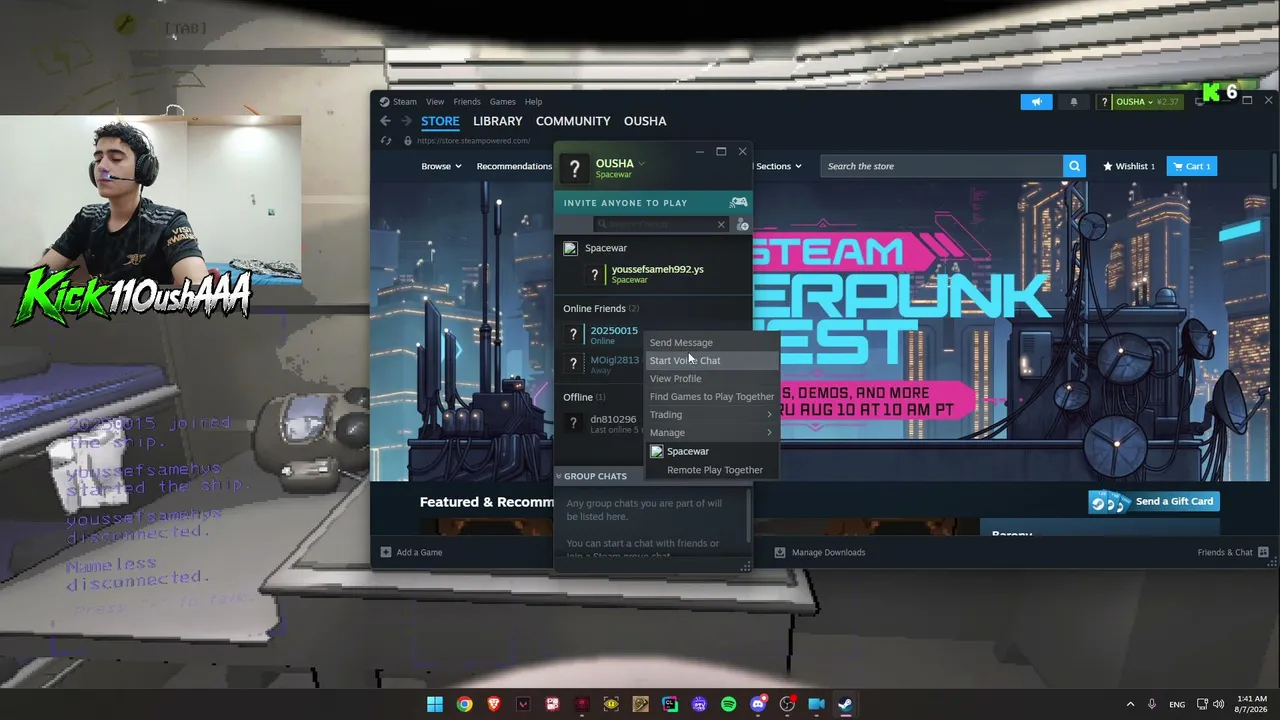The height and width of the screenshot is (720, 1280).
Task: Switch to the LIBRARY tab
Action: 498,121
